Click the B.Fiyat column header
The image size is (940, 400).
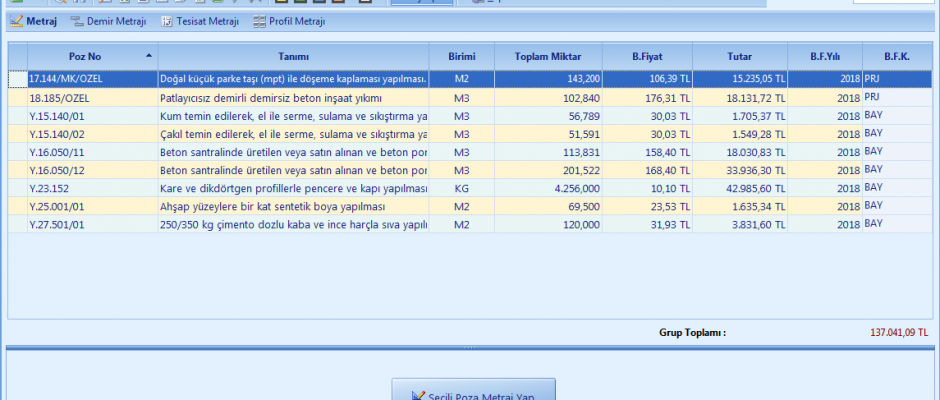(648, 56)
